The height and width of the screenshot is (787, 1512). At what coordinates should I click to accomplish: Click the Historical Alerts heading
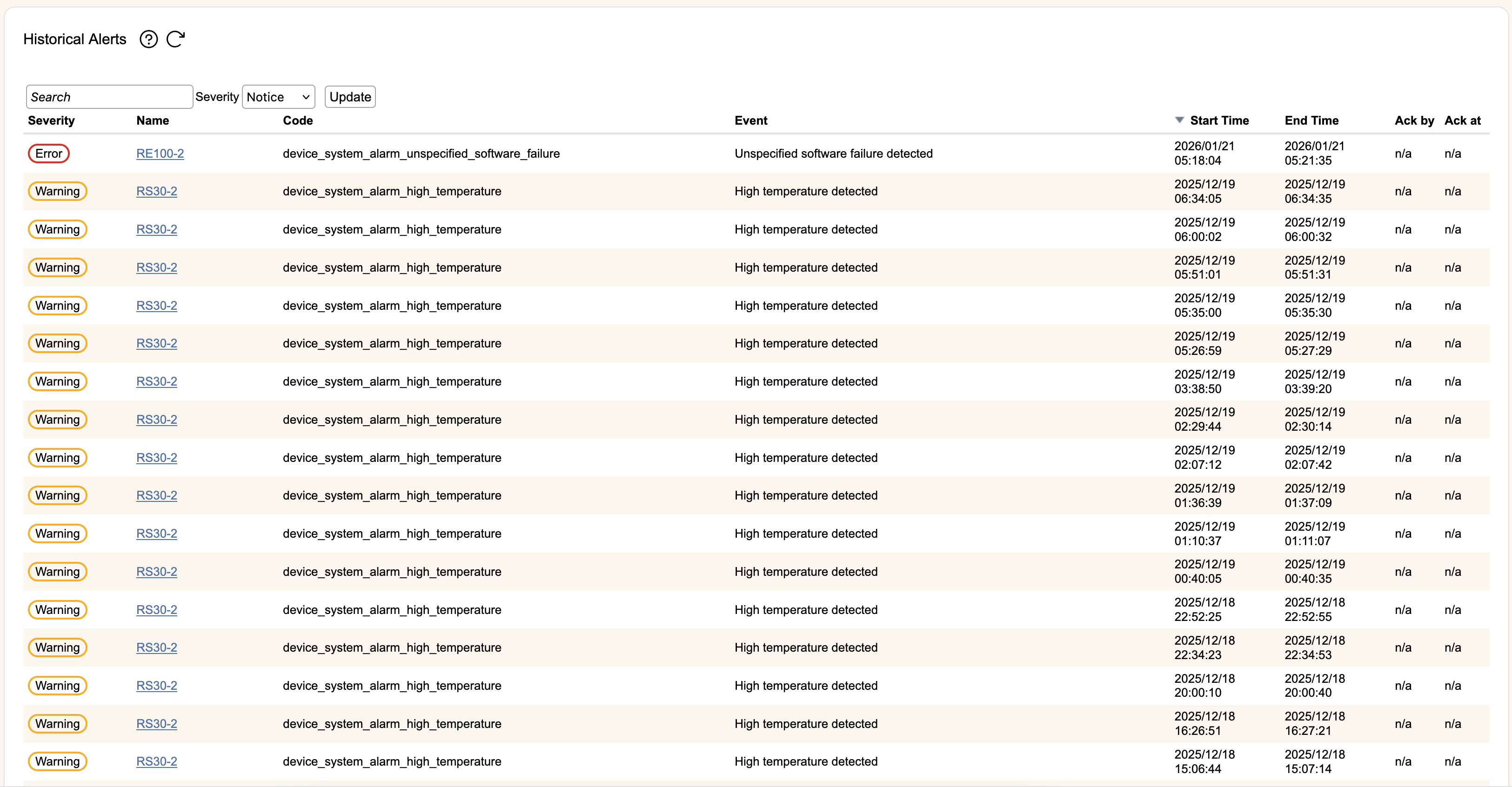point(74,40)
